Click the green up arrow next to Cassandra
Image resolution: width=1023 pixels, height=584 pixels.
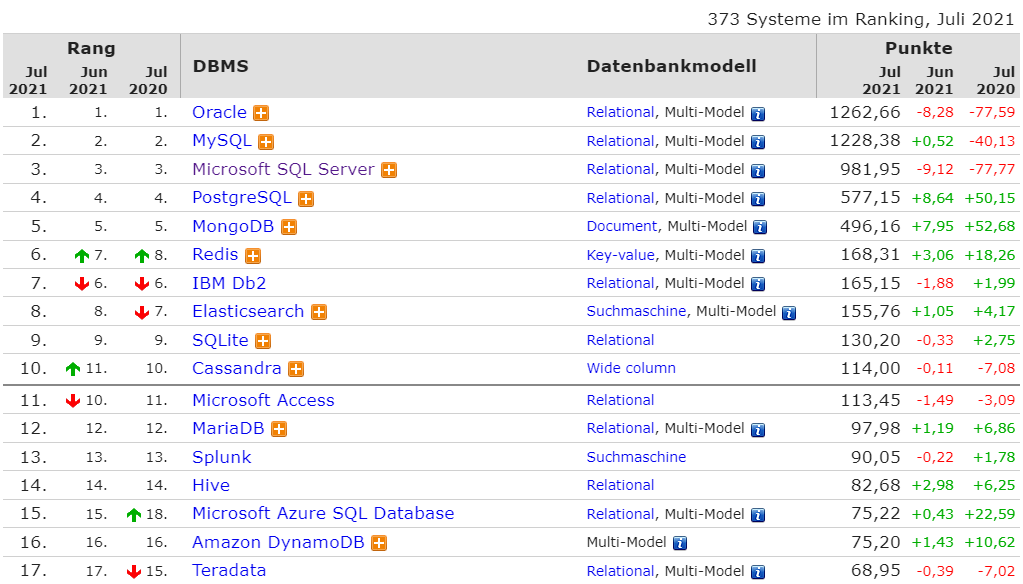pyautogui.click(x=71, y=370)
